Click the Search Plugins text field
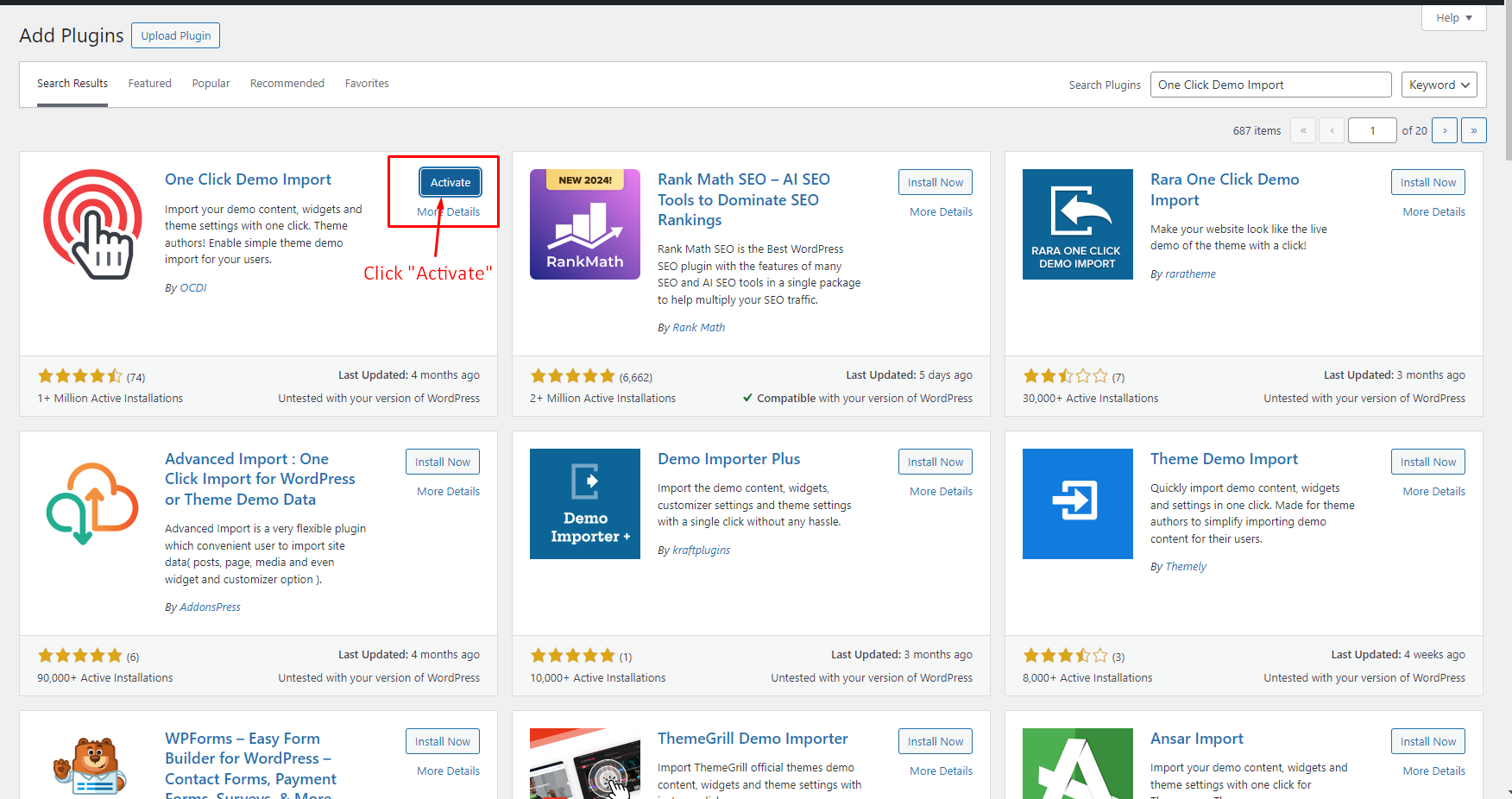 1270,85
